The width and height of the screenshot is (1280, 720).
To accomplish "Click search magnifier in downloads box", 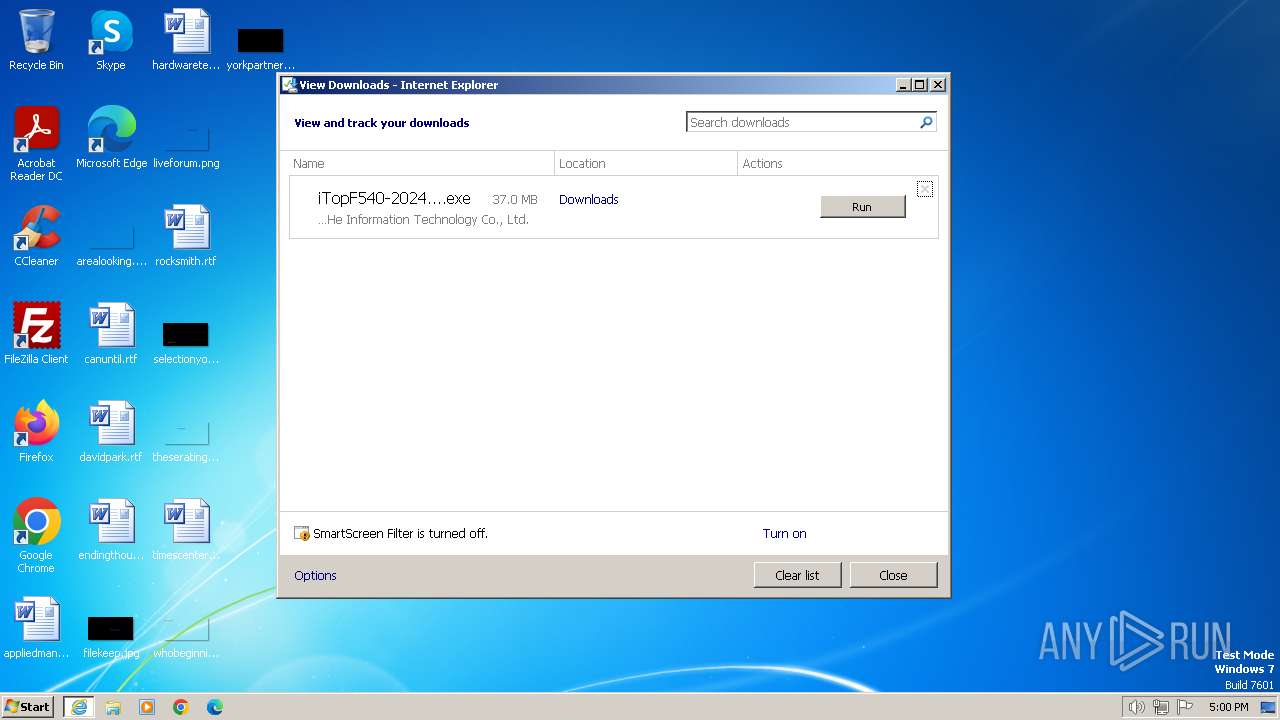I will point(926,122).
